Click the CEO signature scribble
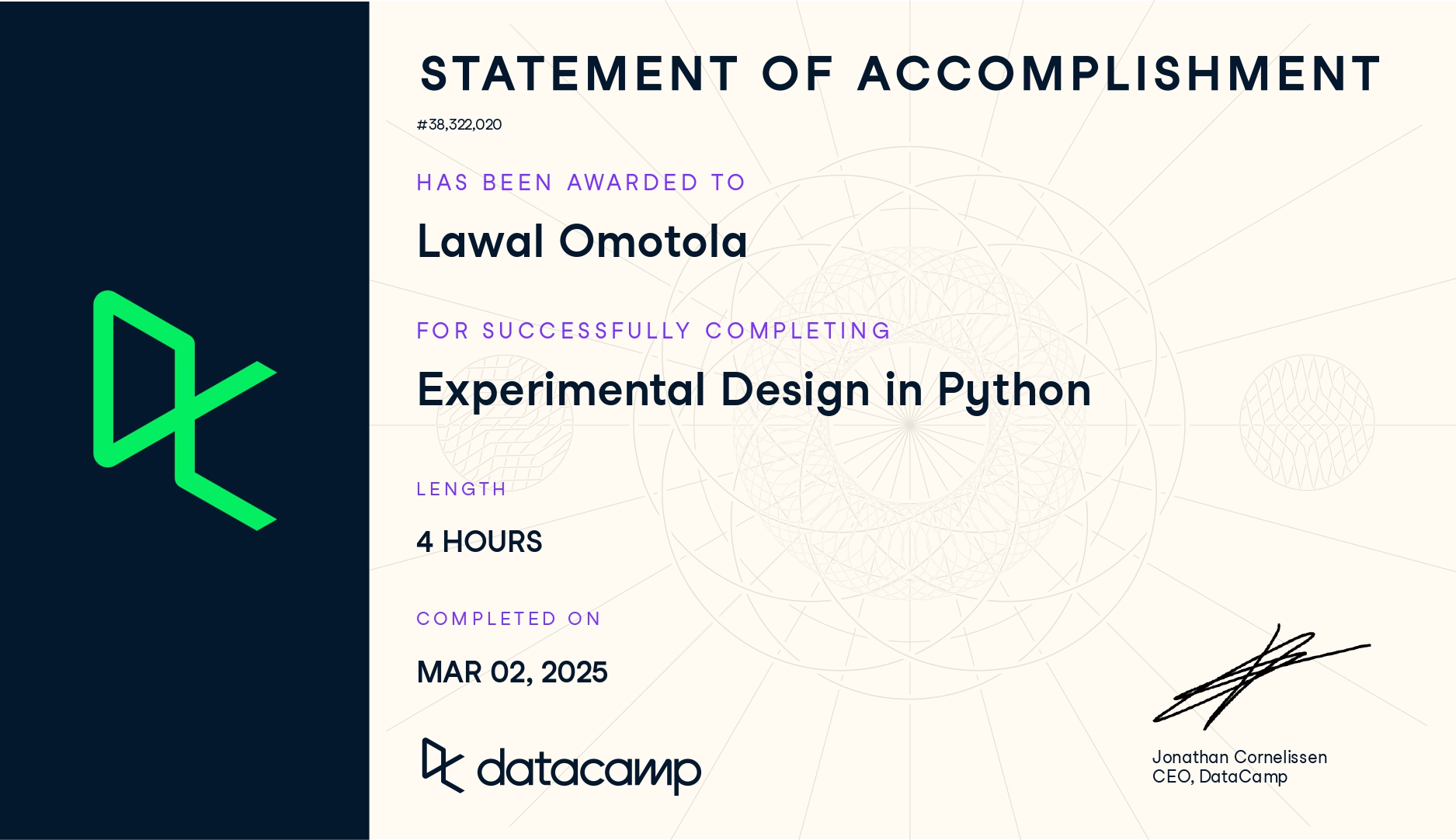The image size is (1456, 840). (x=1261, y=677)
